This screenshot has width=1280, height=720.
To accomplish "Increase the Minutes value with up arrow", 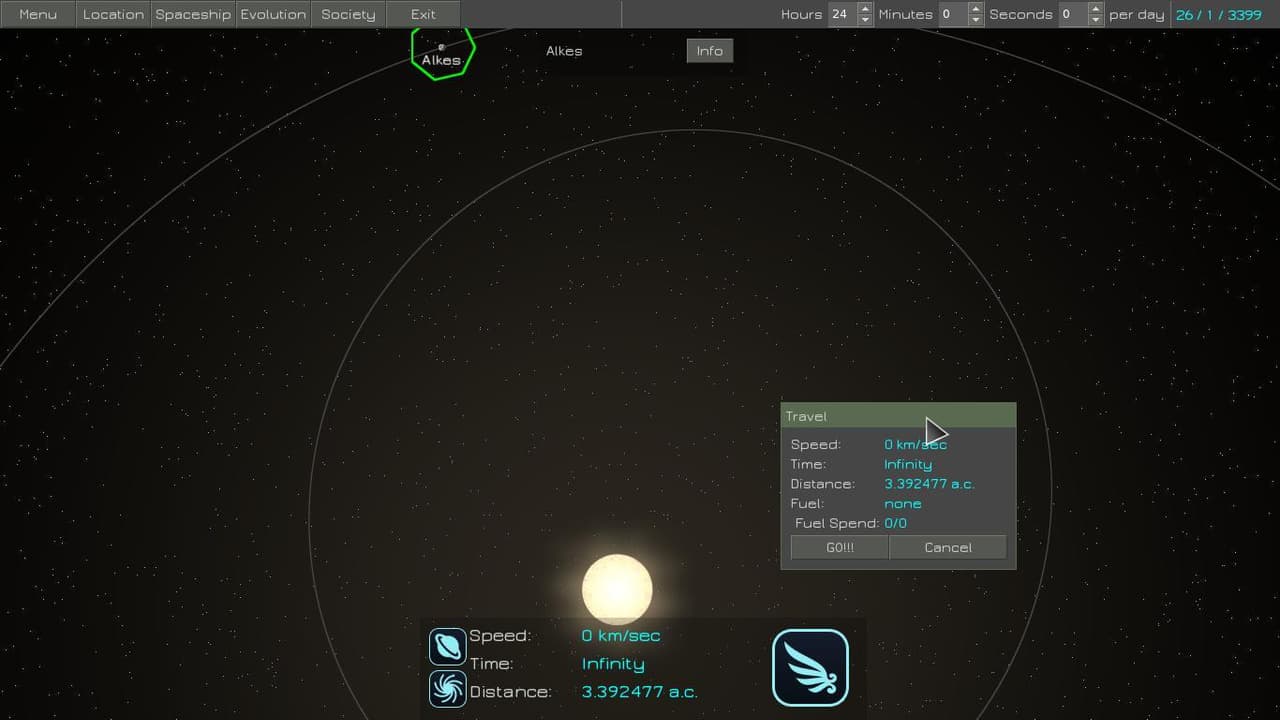I will [975, 9].
